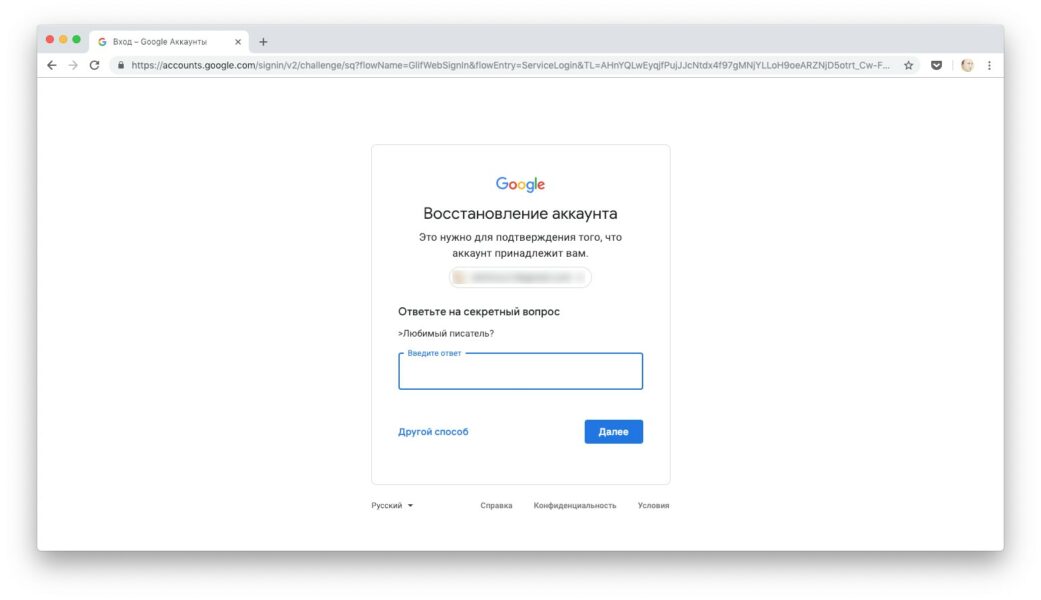Click the dropdown chevron next to Русский
The height and width of the screenshot is (600, 1041).
tap(409, 505)
